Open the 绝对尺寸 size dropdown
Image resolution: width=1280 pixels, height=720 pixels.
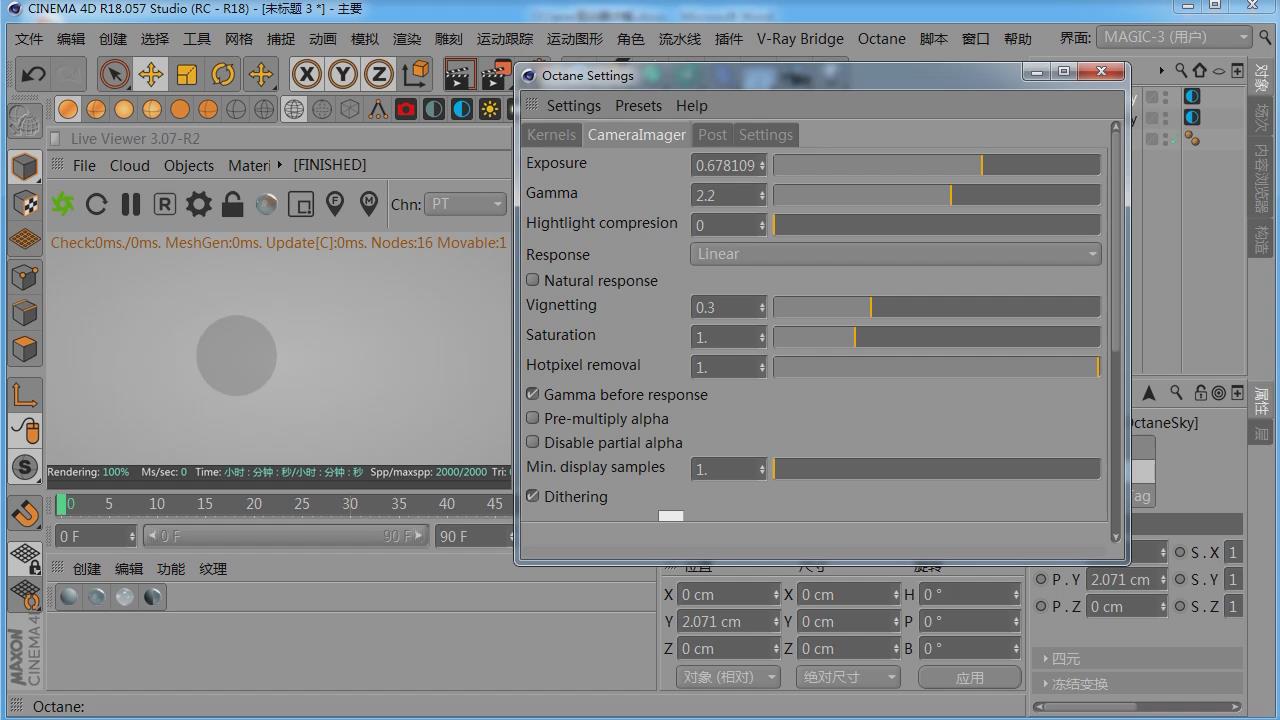tap(848, 677)
